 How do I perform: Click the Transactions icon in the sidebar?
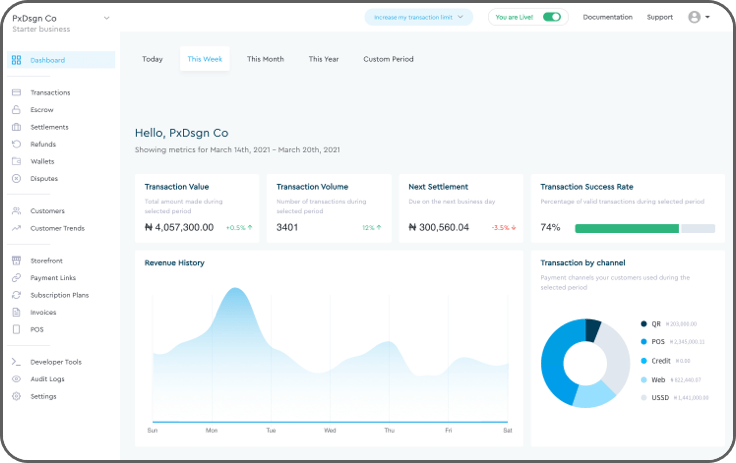16,92
